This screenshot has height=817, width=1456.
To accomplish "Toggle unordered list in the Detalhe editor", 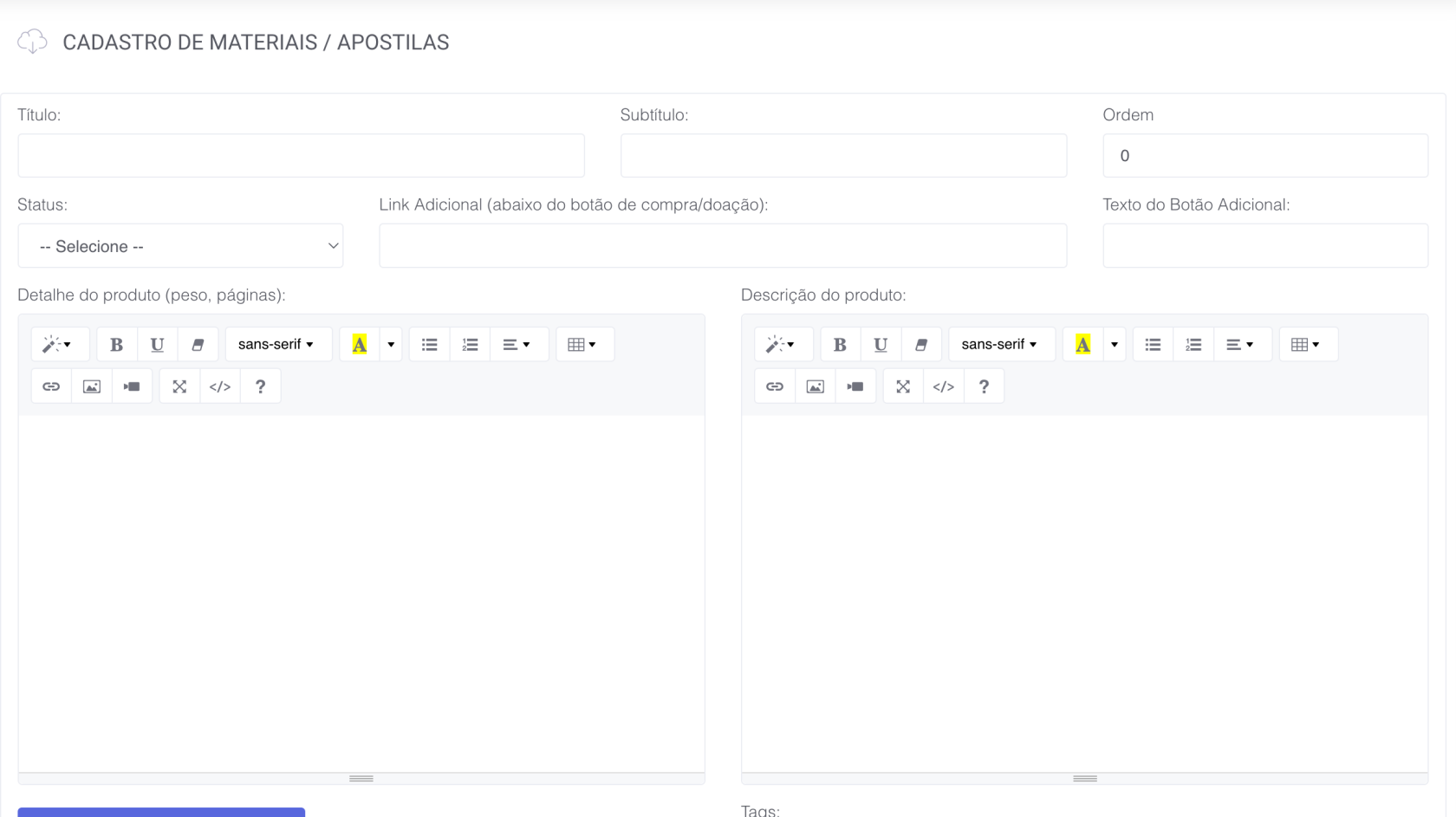I will click(430, 345).
